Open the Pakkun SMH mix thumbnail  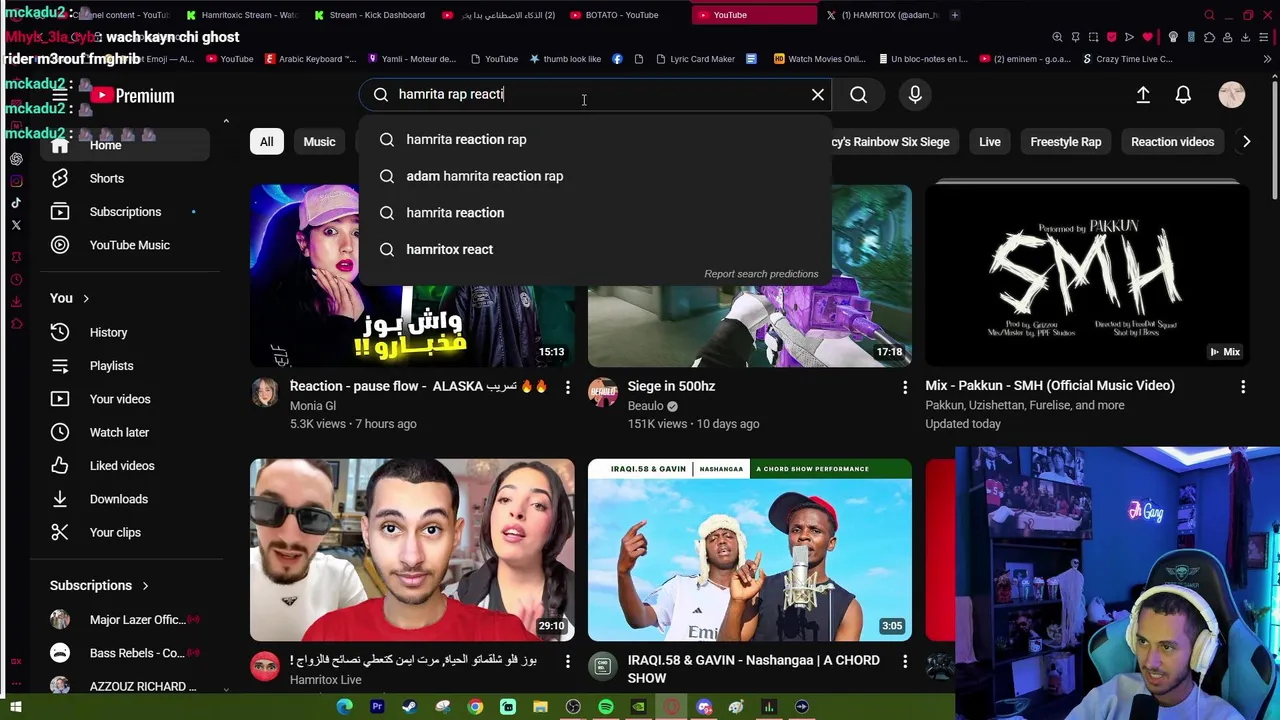[x=1087, y=275]
